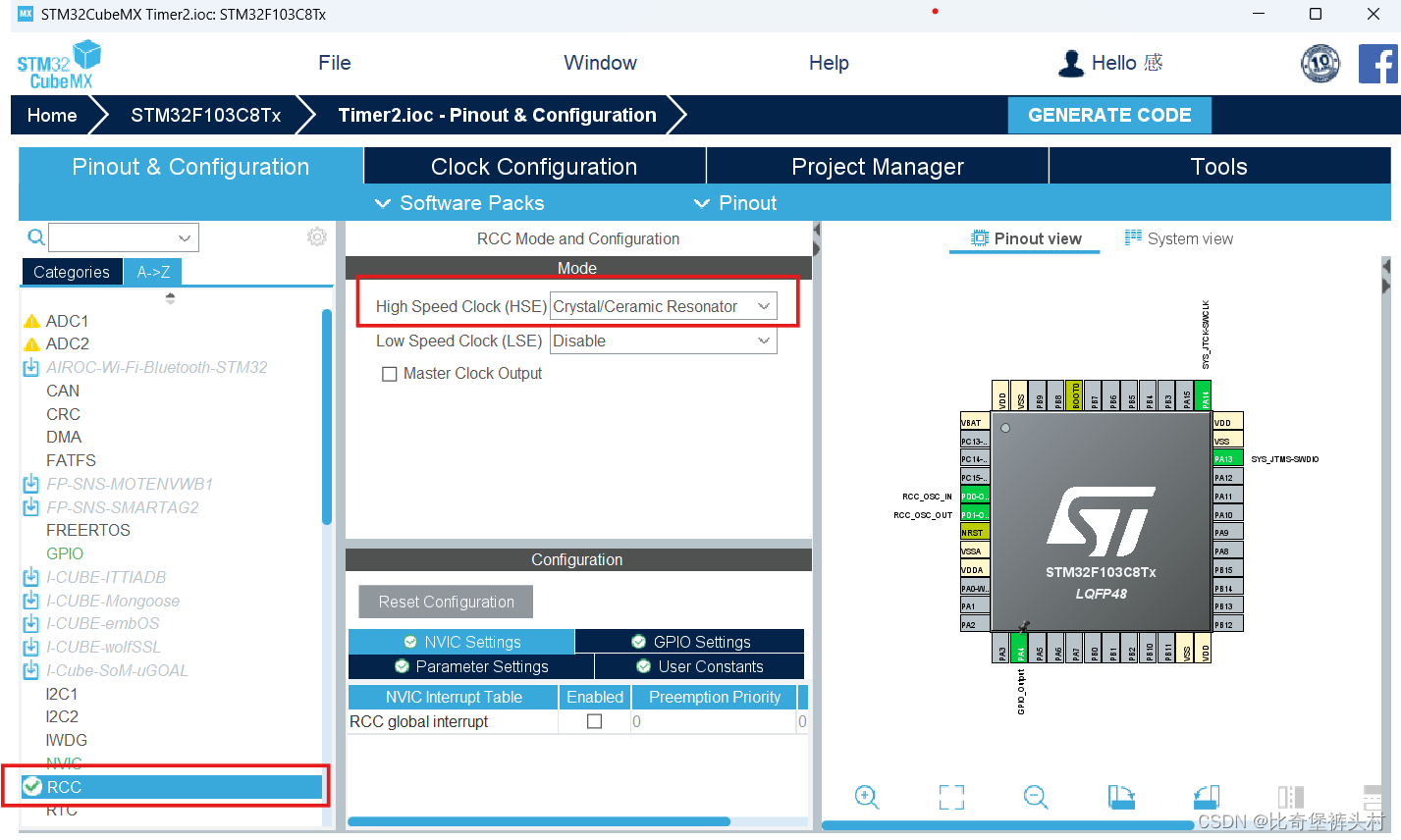Click the download icon for I-CUBE-ITTIADB

click(x=31, y=577)
